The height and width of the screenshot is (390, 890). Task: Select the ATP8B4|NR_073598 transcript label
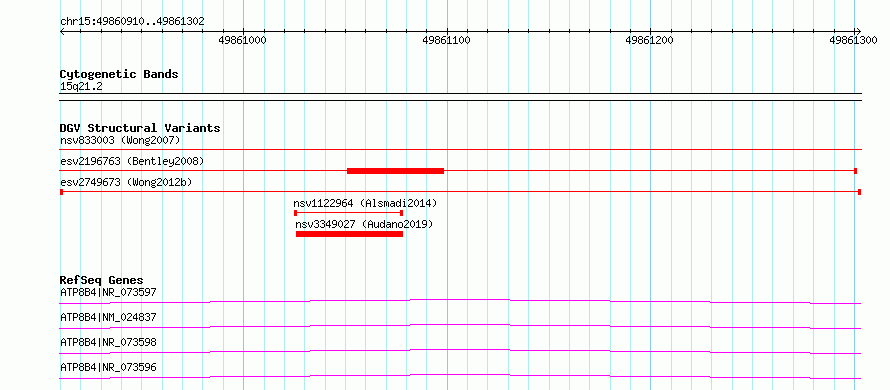click(108, 342)
